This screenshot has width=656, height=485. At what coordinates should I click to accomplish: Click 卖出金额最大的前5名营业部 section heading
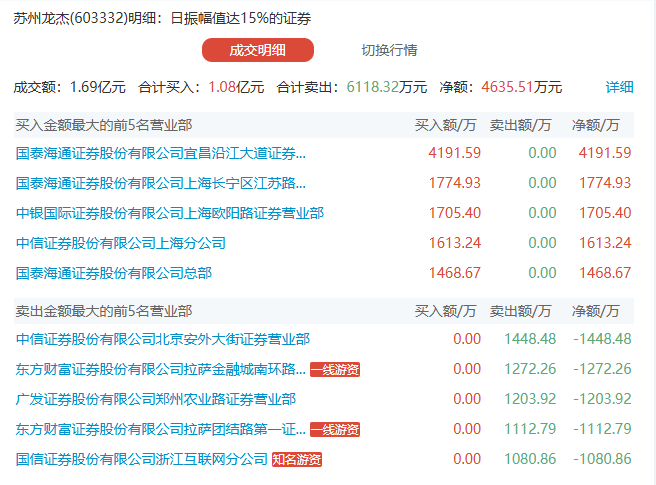coord(104,311)
